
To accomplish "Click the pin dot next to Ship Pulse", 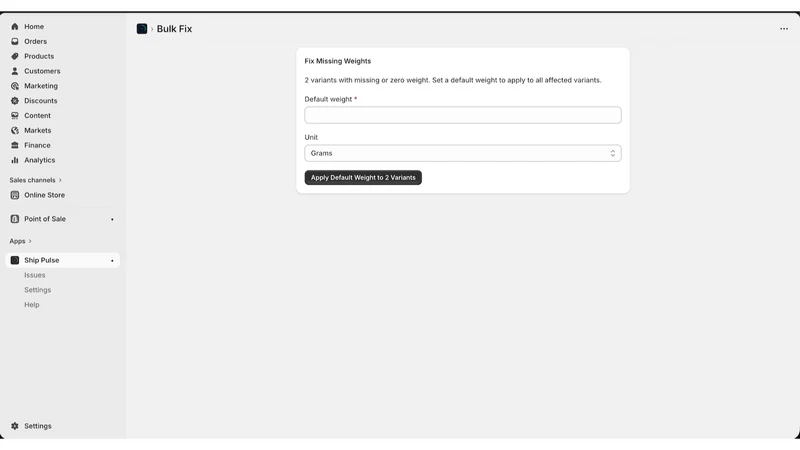I will tap(112, 261).
